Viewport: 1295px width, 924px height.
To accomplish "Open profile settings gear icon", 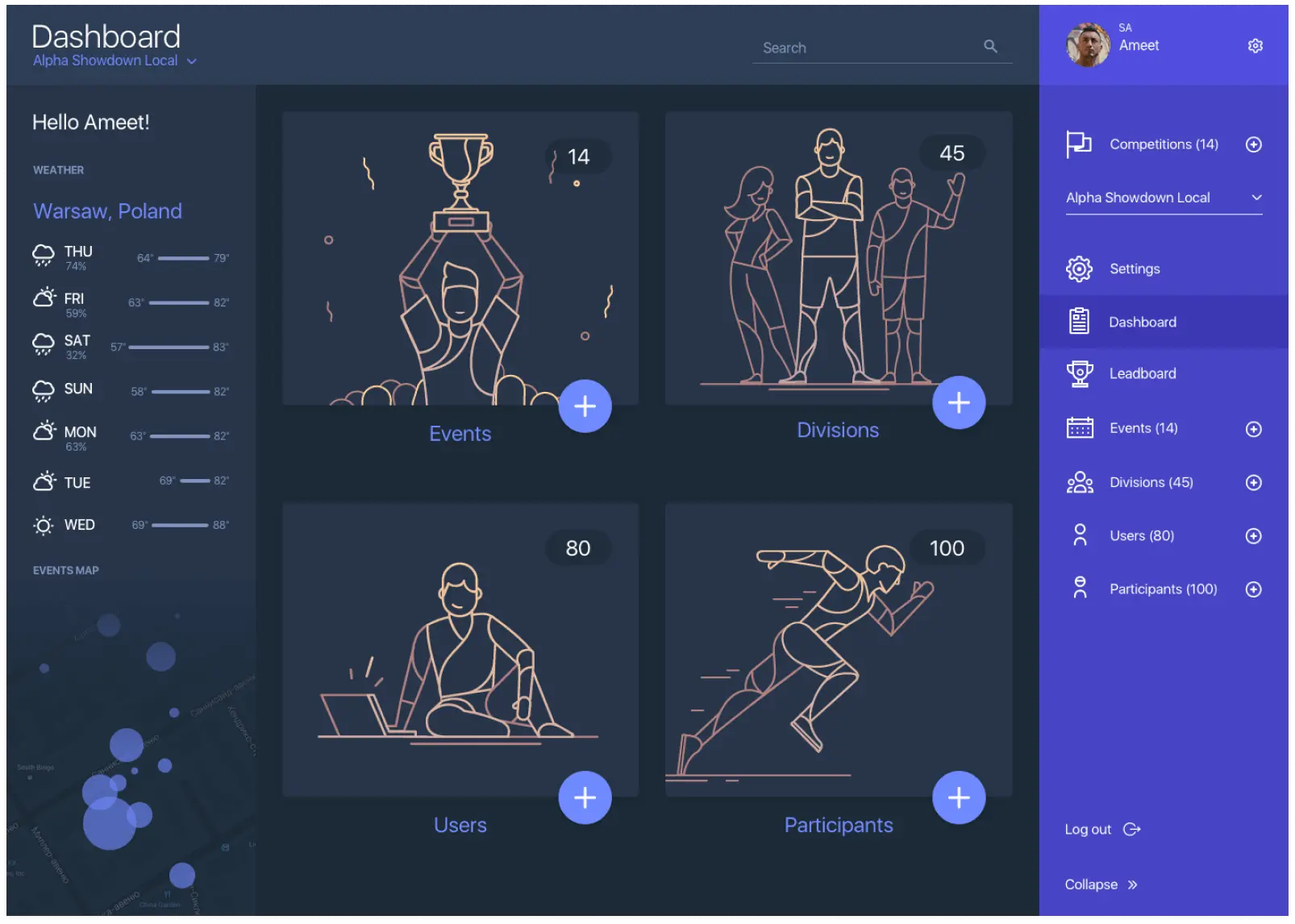I will 1255,46.
